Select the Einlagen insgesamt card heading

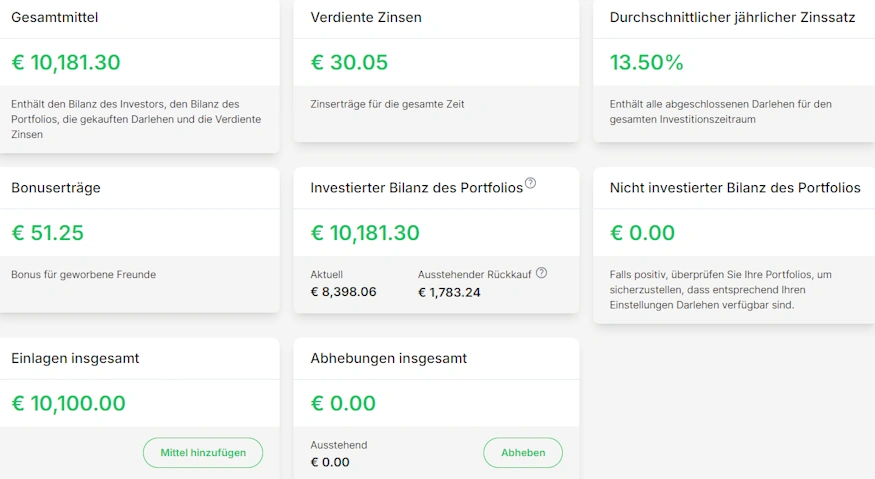coord(75,358)
